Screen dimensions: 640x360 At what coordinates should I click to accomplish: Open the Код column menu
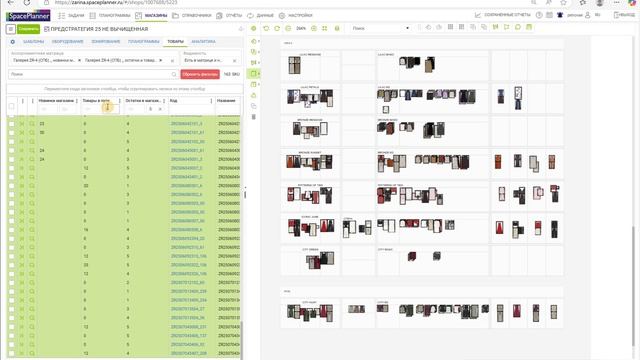pos(211,101)
